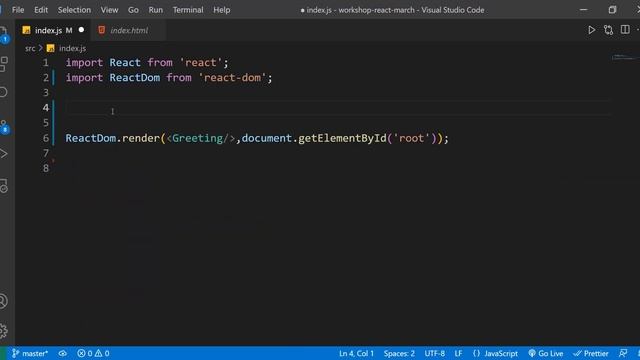Open the Run menu
The width and height of the screenshot is (640, 360).
(x=156, y=10)
